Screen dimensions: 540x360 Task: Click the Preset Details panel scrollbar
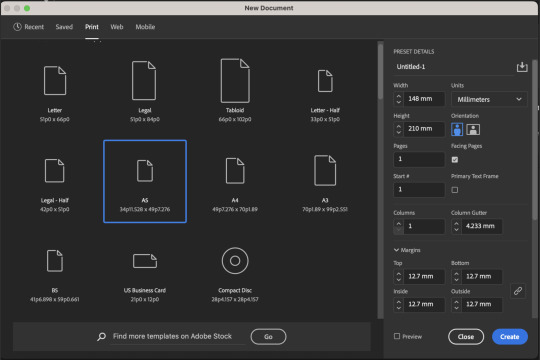click(534, 140)
